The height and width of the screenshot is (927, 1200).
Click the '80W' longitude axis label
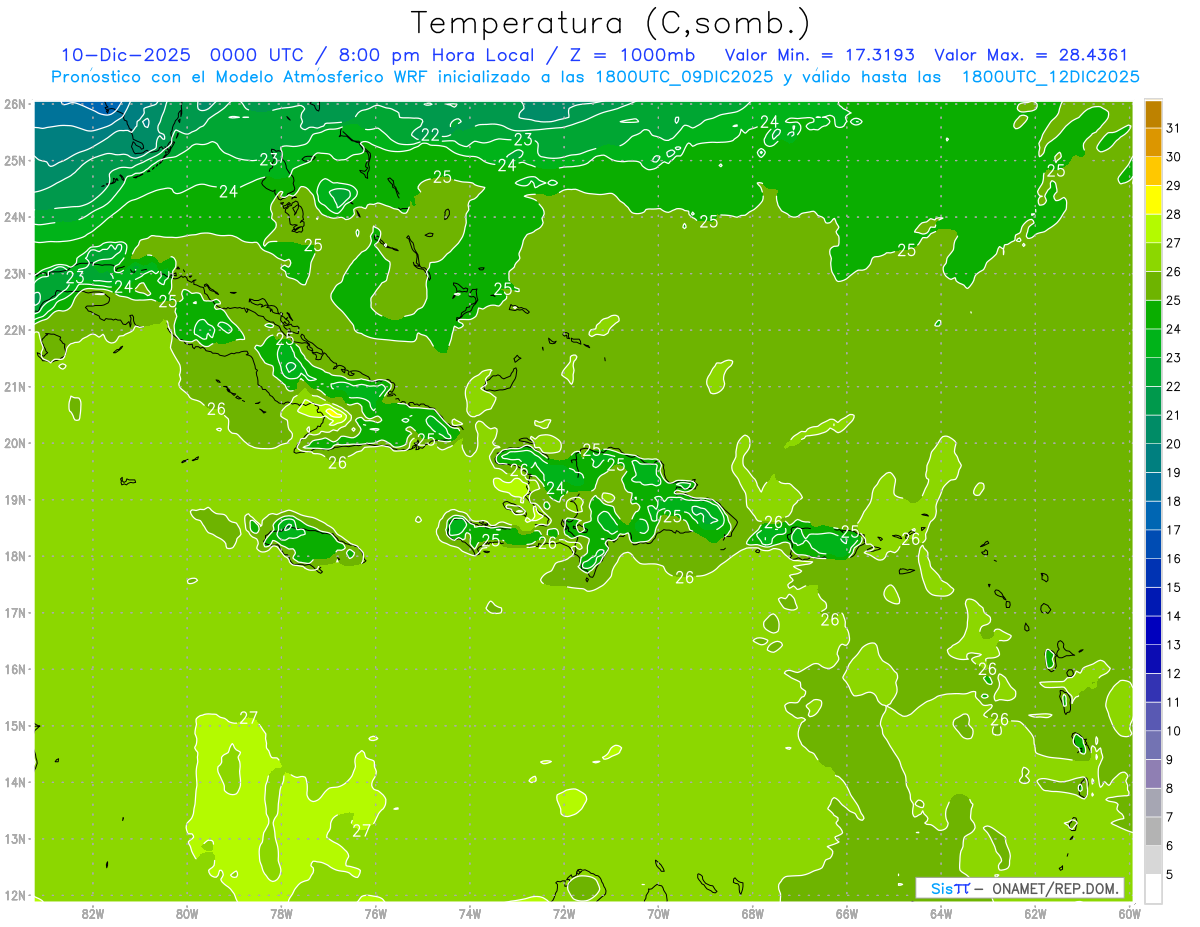187,913
